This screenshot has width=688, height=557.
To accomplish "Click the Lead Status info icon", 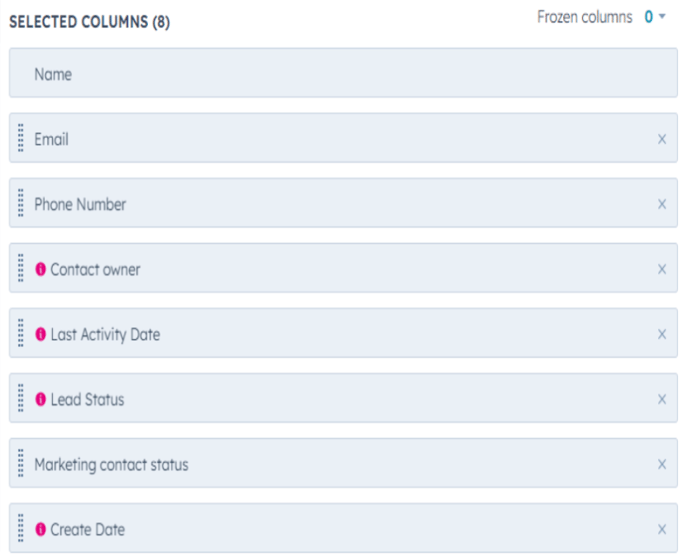I will pyautogui.click(x=41, y=399).
